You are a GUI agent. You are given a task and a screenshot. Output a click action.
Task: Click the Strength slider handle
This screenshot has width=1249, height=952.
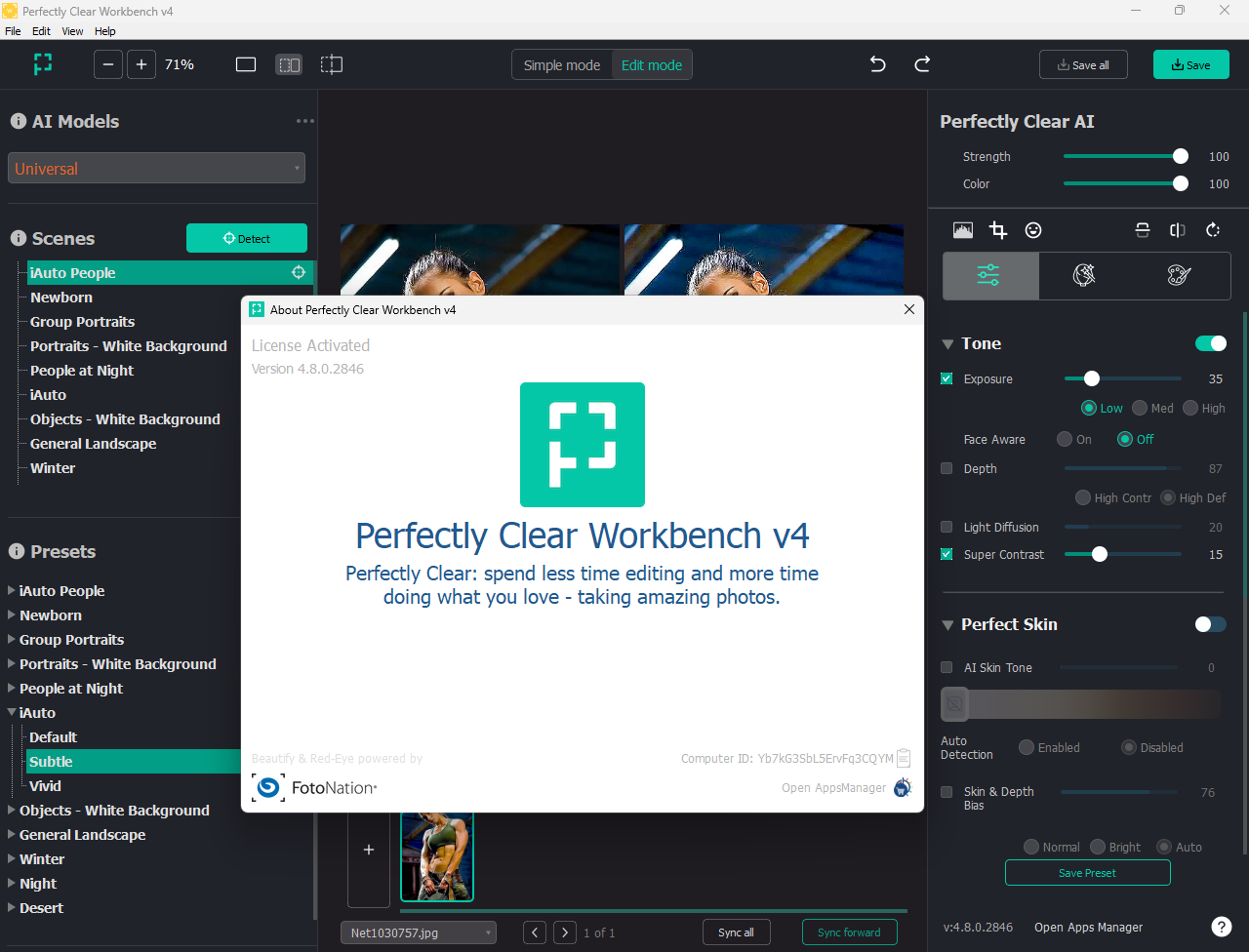1181,156
